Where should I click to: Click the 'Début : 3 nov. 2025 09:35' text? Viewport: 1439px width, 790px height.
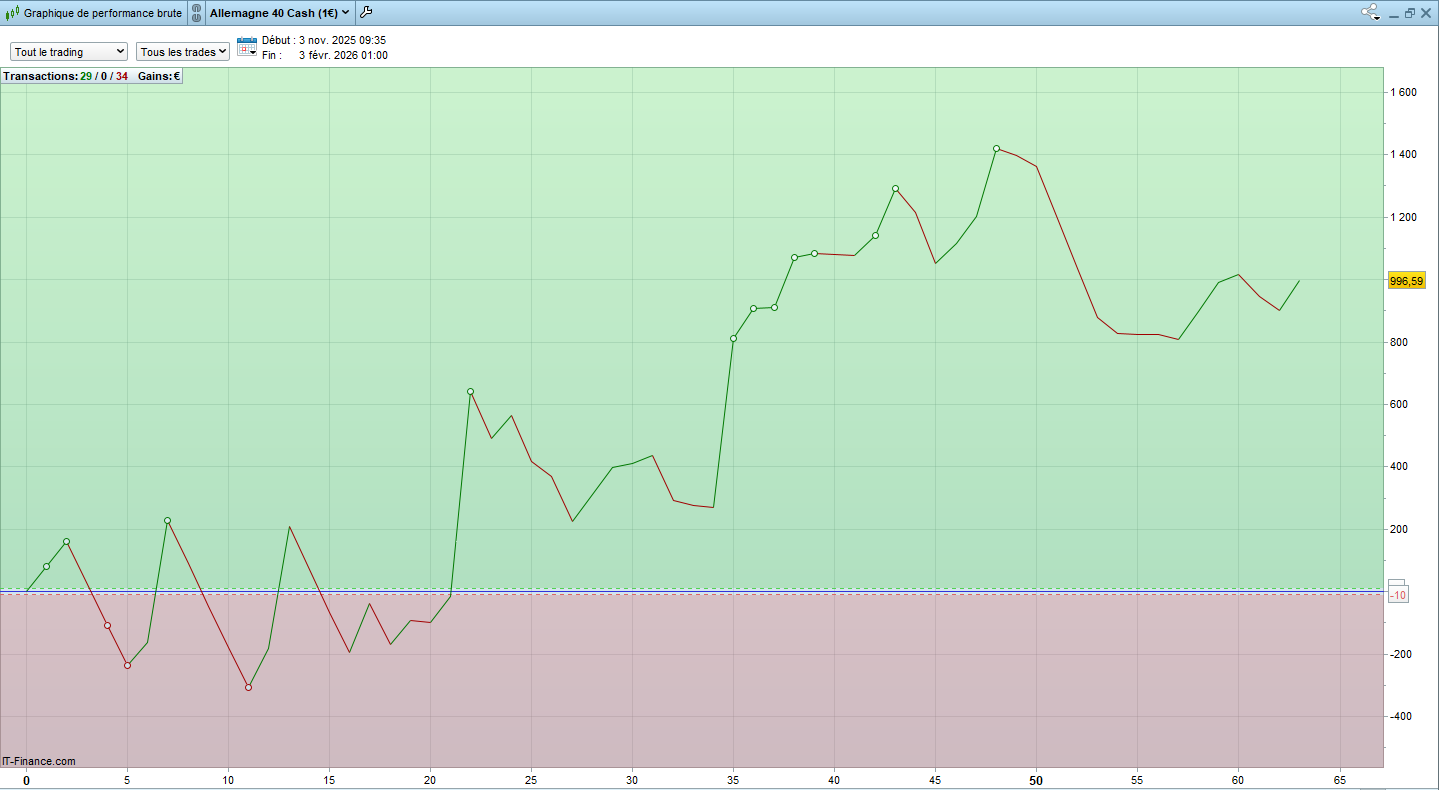(324, 40)
